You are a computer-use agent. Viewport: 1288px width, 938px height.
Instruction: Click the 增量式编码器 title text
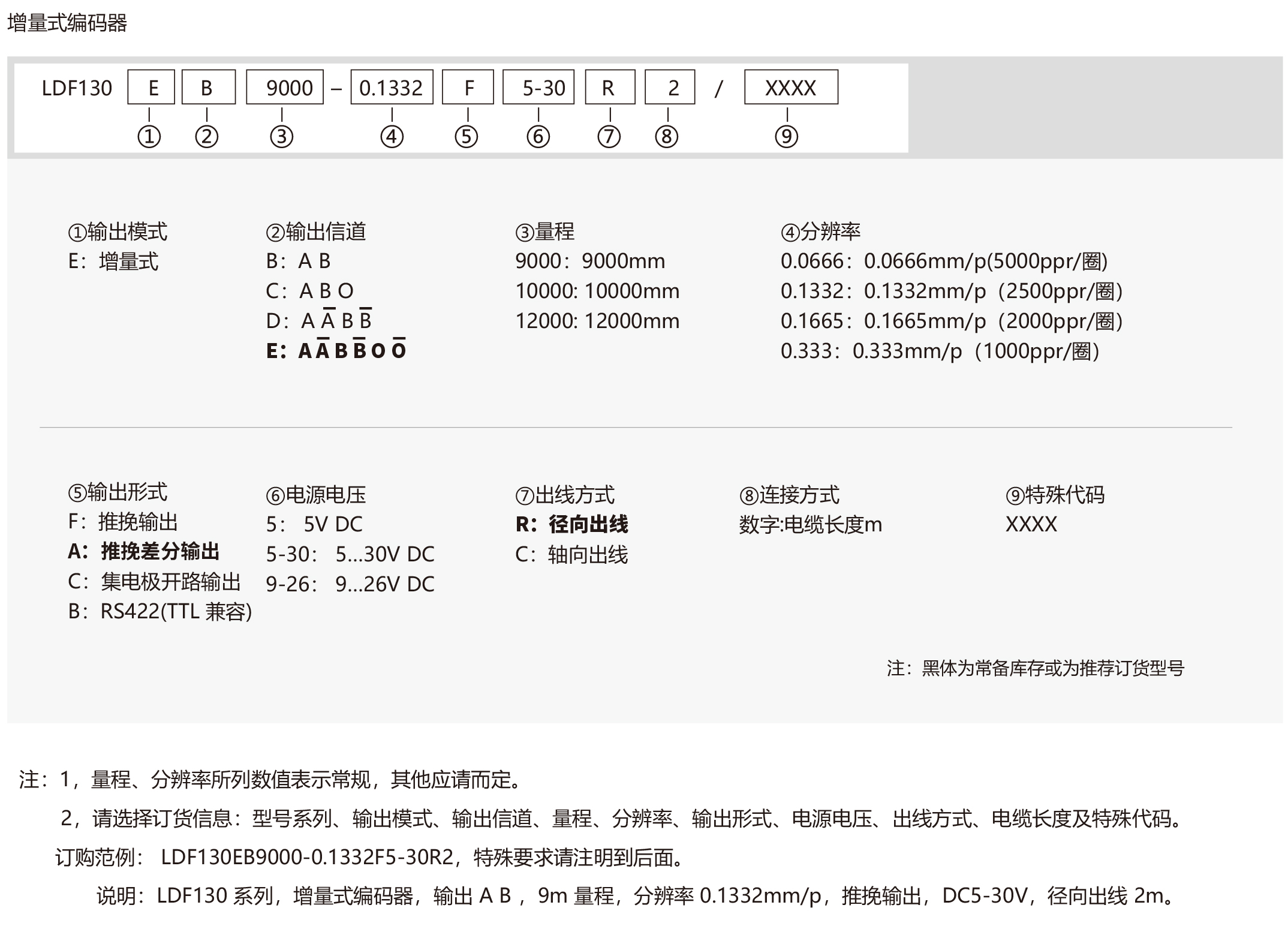coord(67,23)
